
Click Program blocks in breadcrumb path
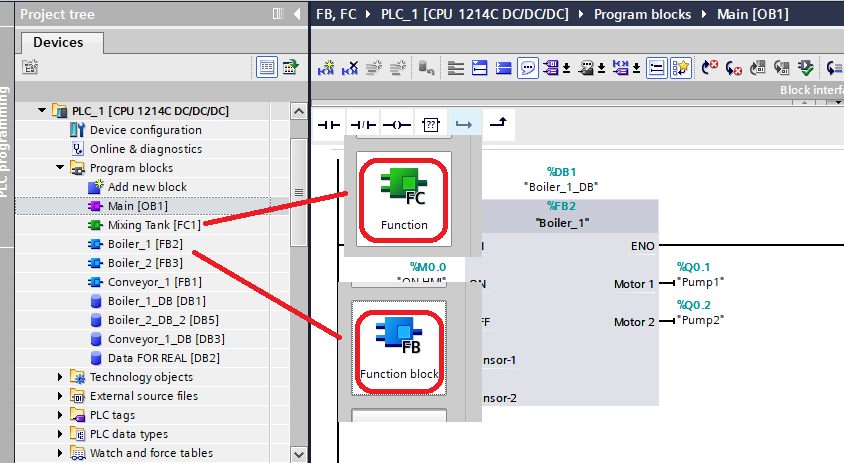click(642, 14)
